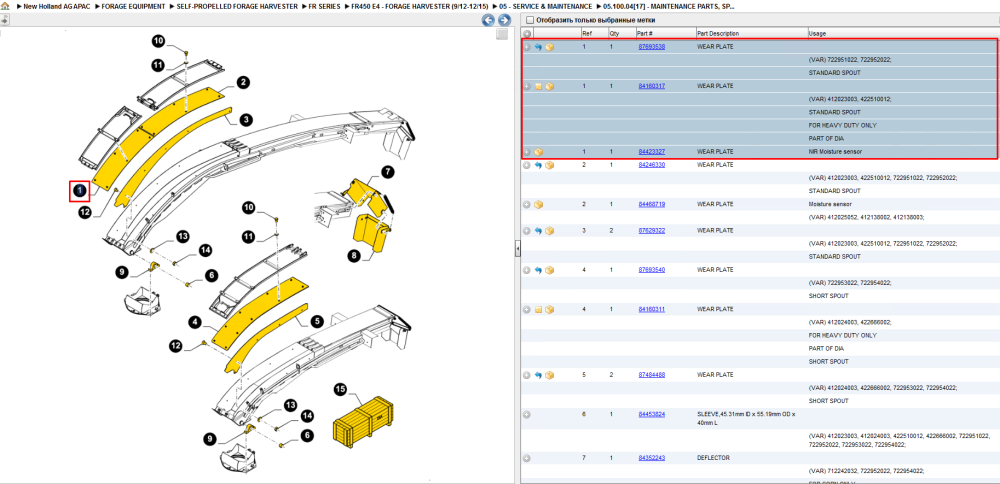
Task: Click the 'NIR Moisture sensor' usage text
Action: (837, 152)
